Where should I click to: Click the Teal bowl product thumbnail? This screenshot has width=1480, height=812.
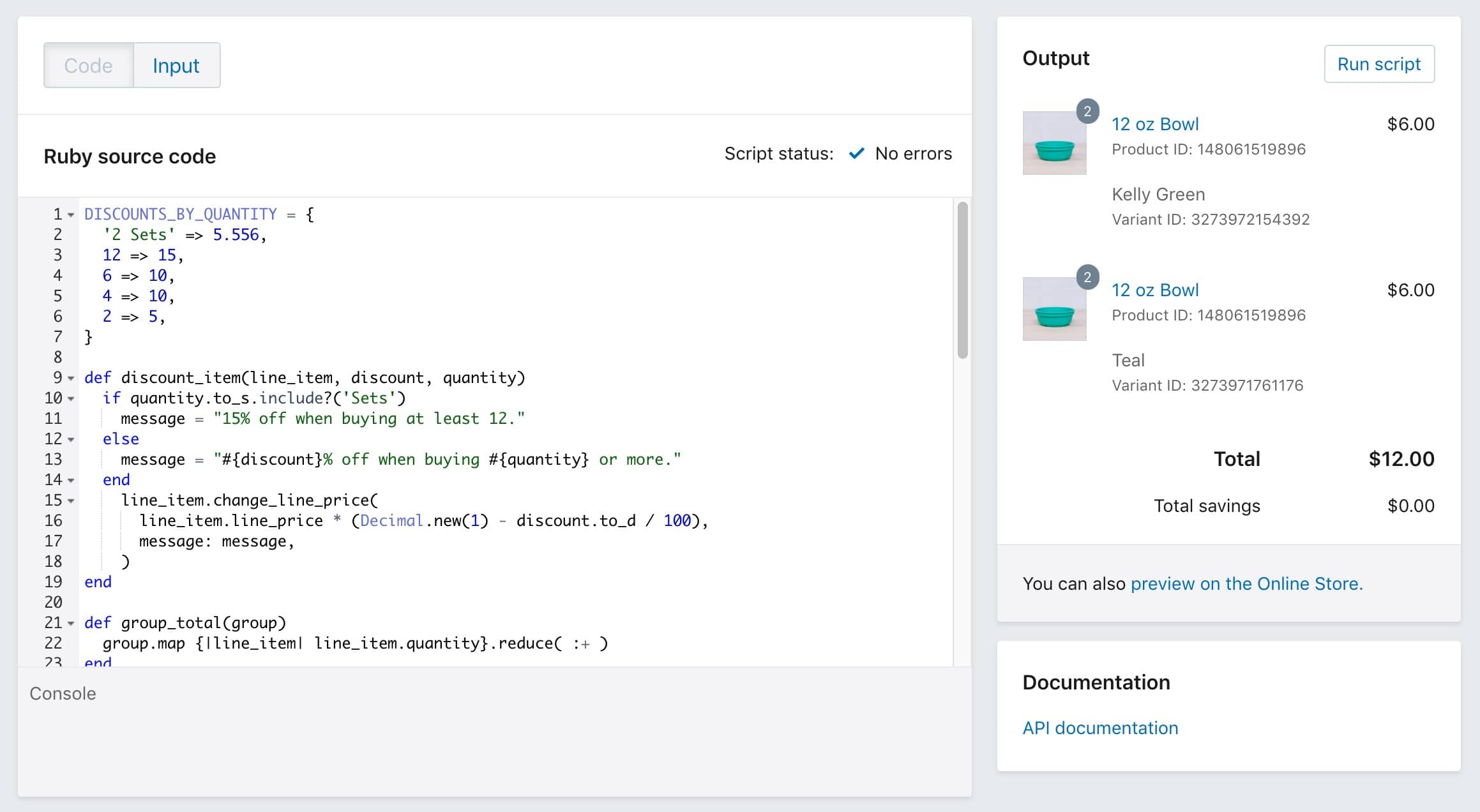pos(1054,309)
